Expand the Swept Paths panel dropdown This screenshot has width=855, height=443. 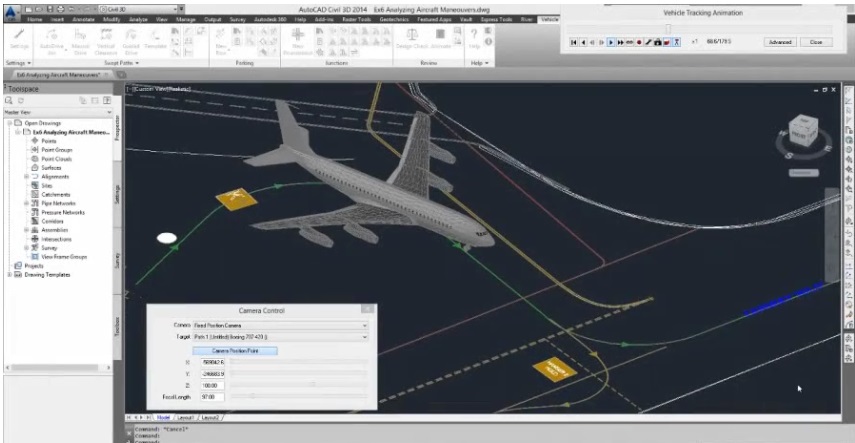click(122, 63)
